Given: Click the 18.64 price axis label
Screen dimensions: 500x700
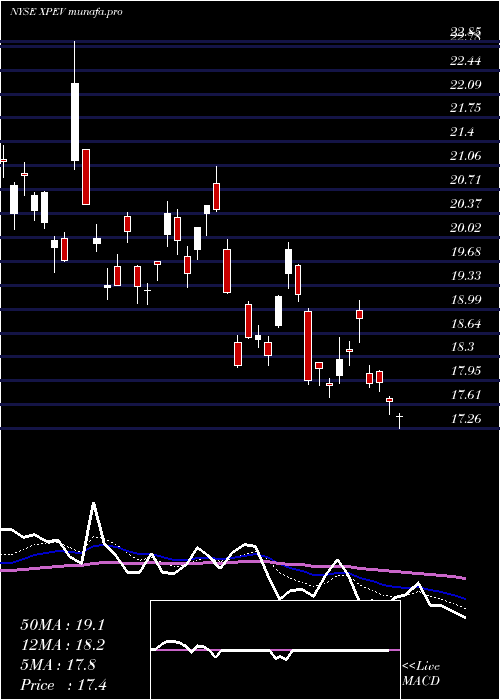Looking at the screenshot, I should [466, 323].
